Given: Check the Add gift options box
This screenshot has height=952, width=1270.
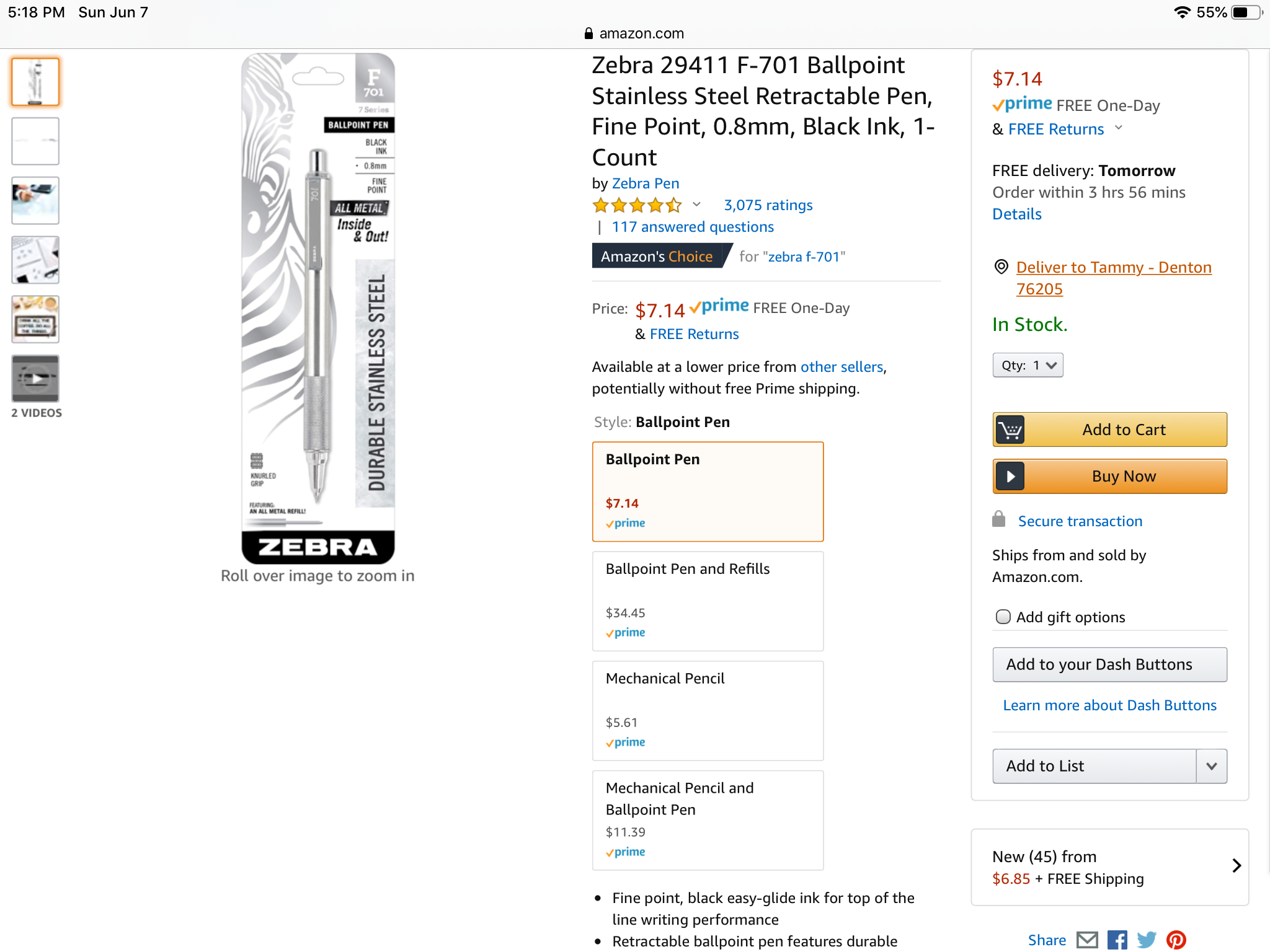Looking at the screenshot, I should pos(1003,617).
